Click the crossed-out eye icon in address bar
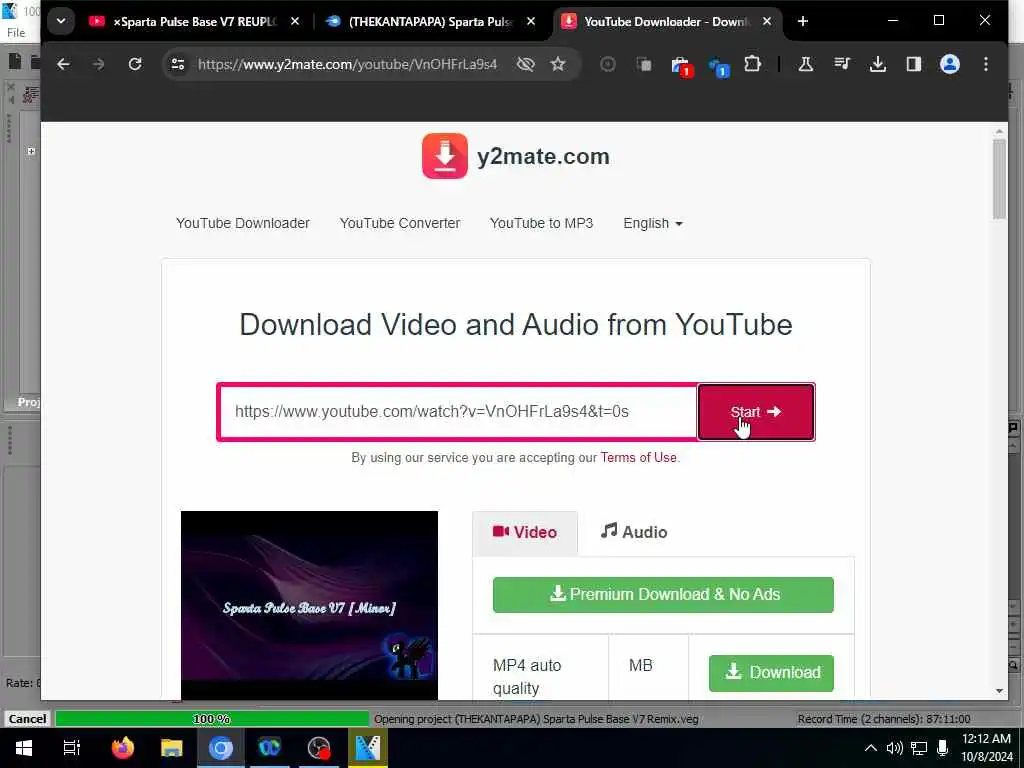 pyautogui.click(x=526, y=64)
